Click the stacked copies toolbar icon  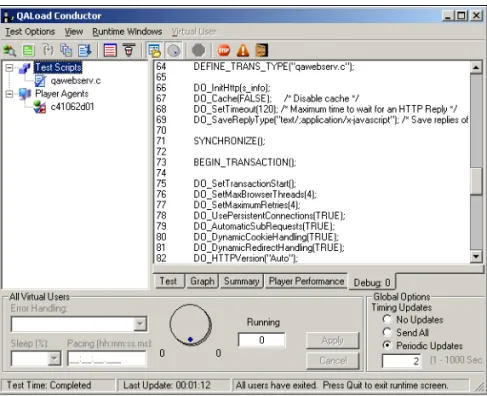tap(66, 50)
